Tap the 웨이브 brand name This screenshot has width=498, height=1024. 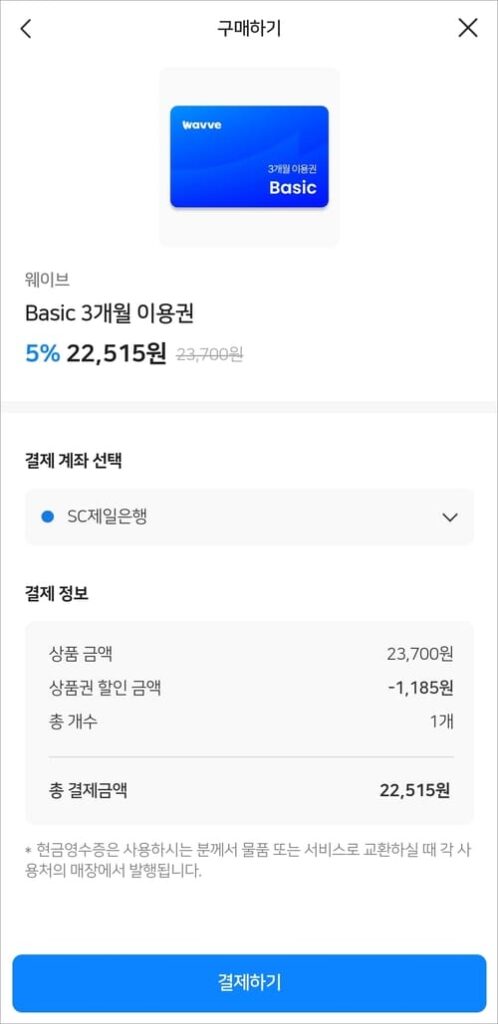(x=48, y=281)
